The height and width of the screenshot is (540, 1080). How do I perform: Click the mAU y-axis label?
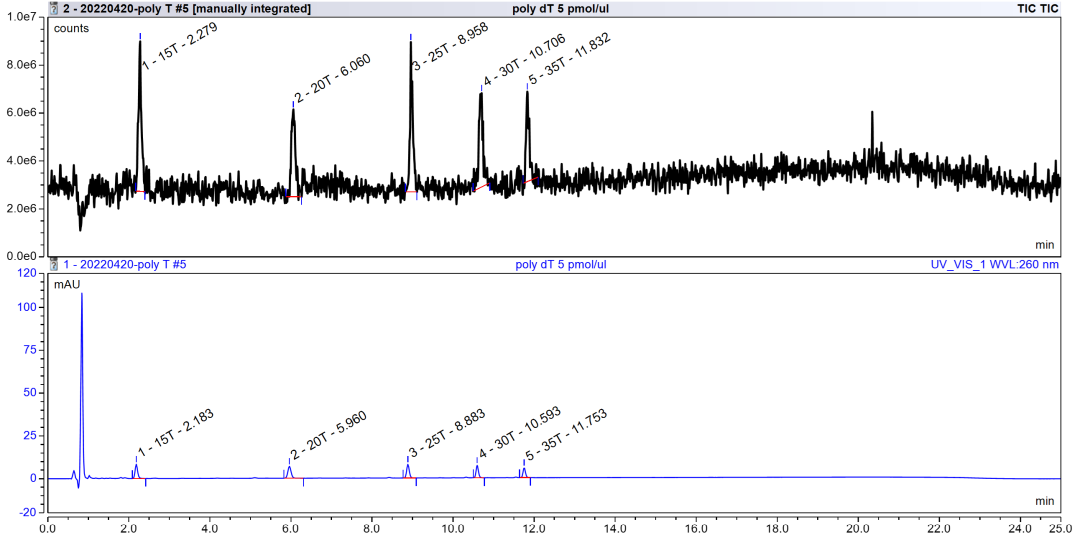[66, 284]
